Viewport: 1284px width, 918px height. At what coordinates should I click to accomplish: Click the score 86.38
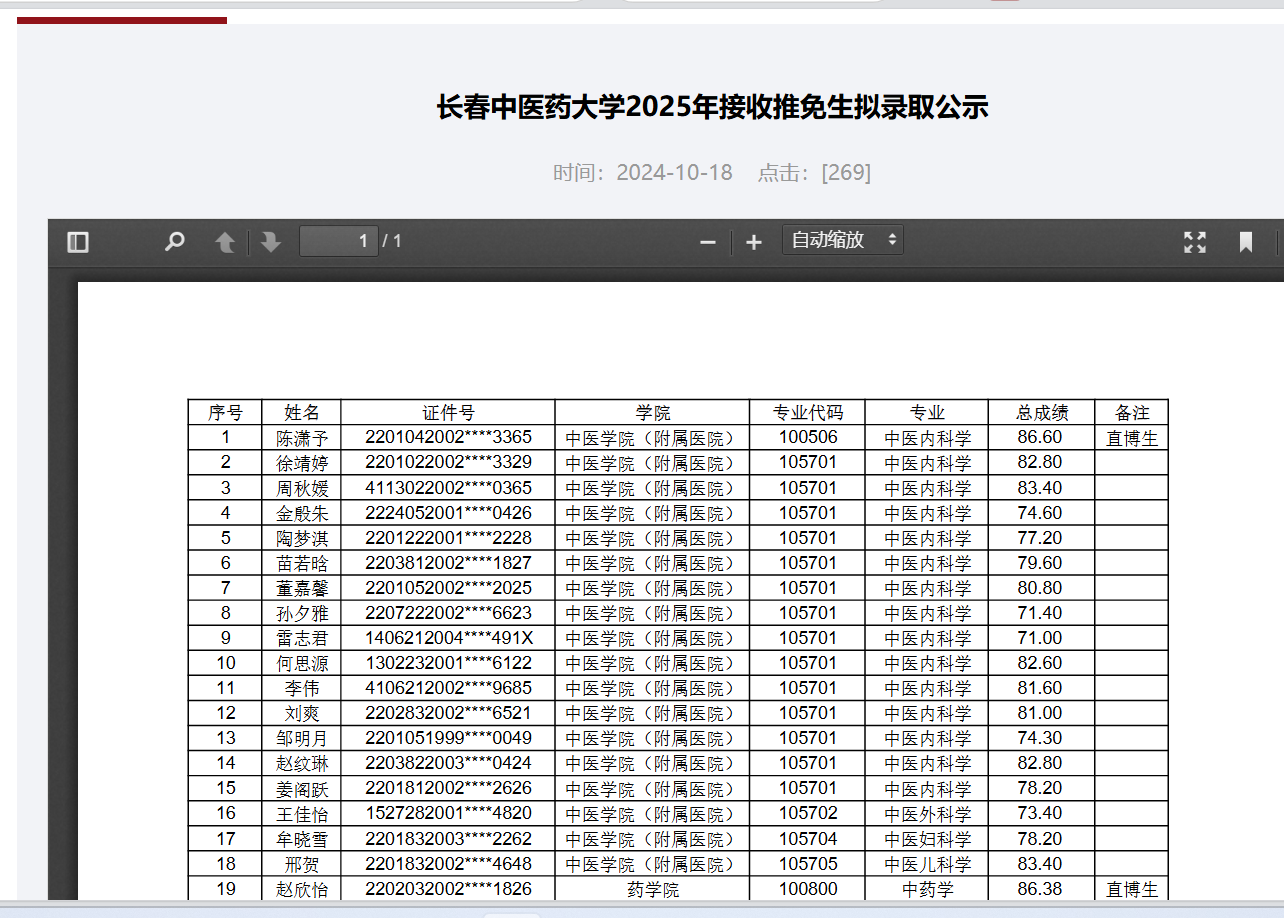(1040, 888)
